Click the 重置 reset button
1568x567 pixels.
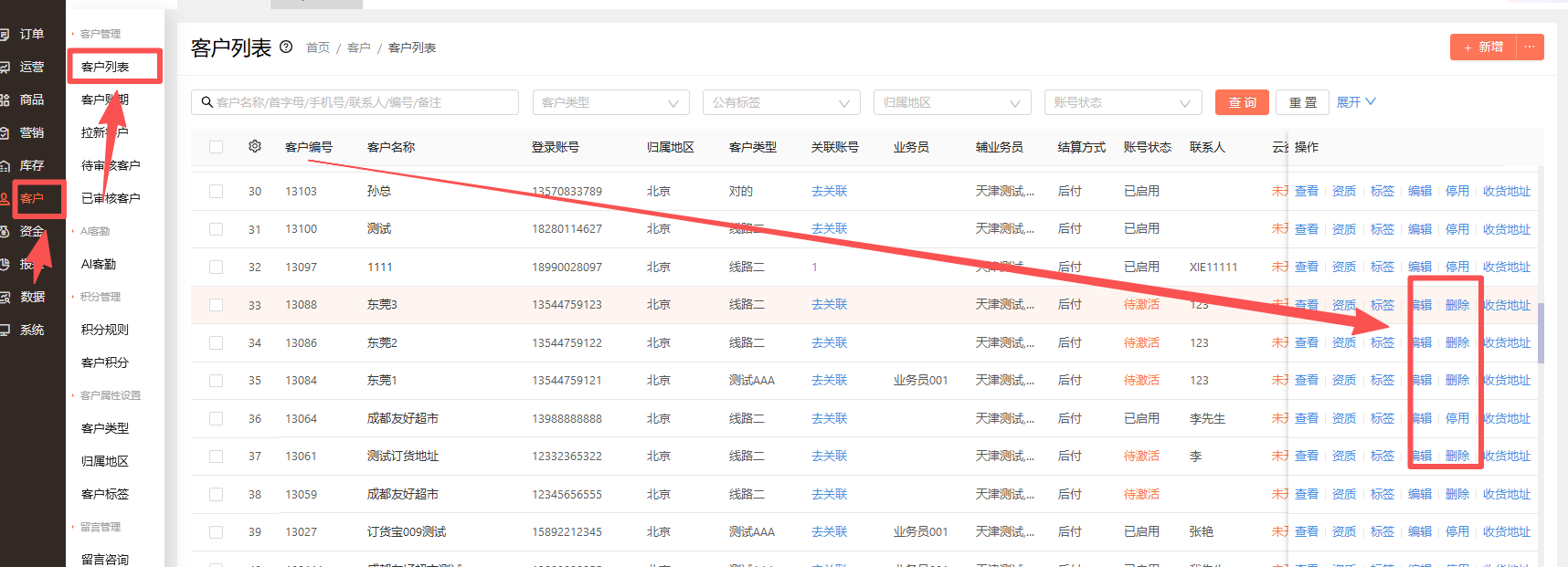1303,102
